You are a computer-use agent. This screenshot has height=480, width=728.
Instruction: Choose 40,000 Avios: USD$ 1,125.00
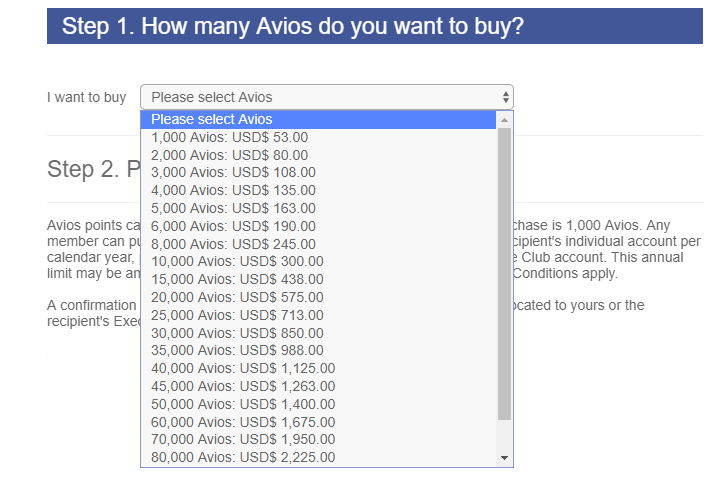(x=243, y=368)
